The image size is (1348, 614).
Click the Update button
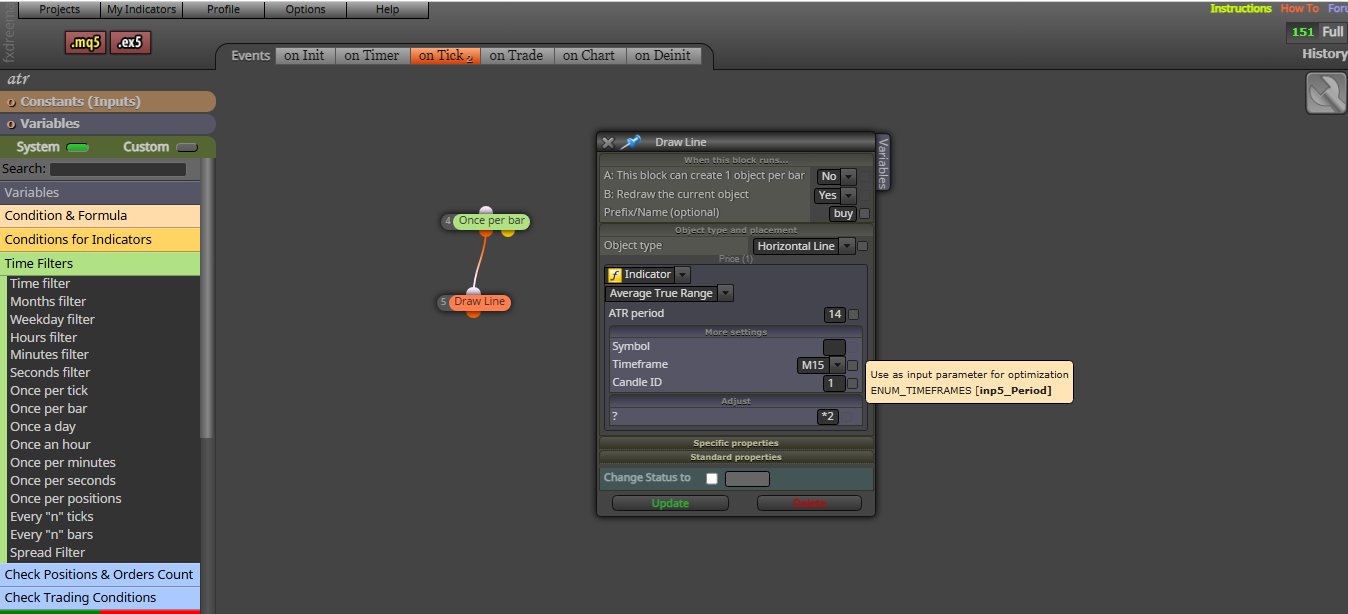(670, 503)
